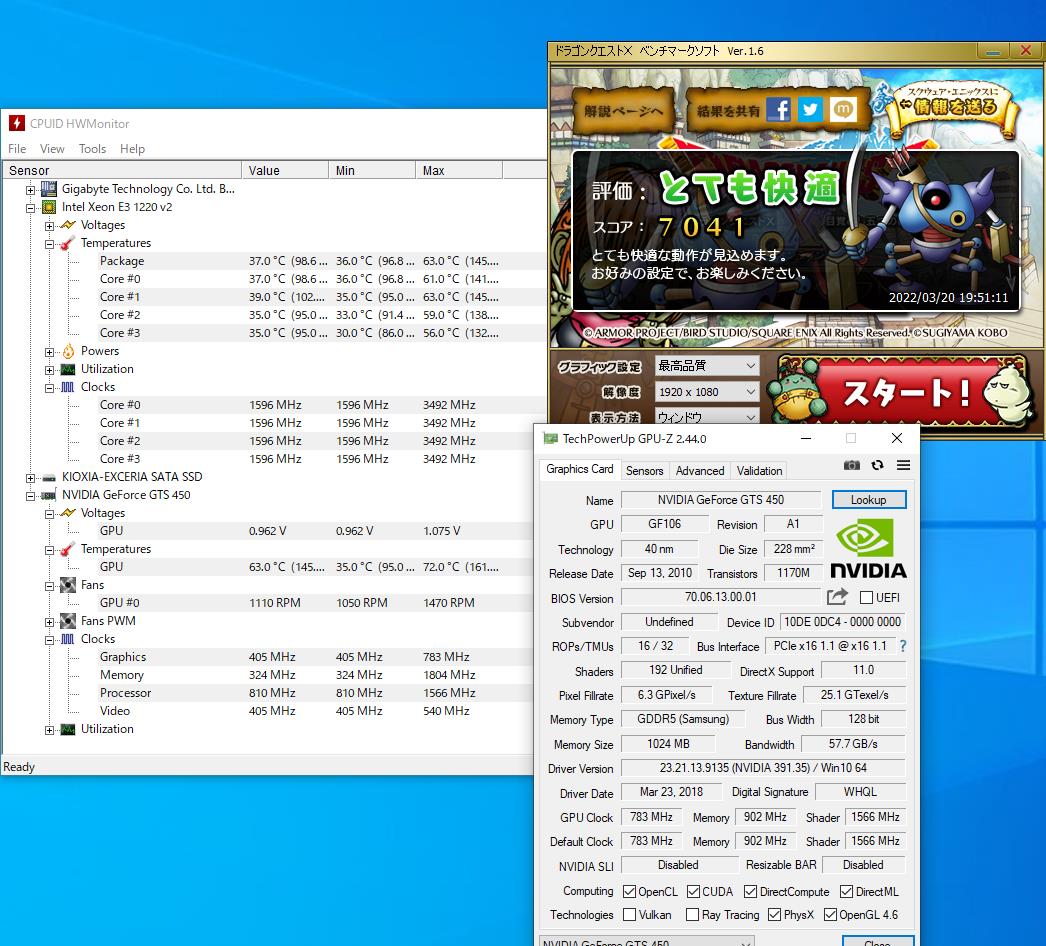Click the Lookup button in GPU-Z
1046x946 pixels.
pyautogui.click(x=869, y=500)
